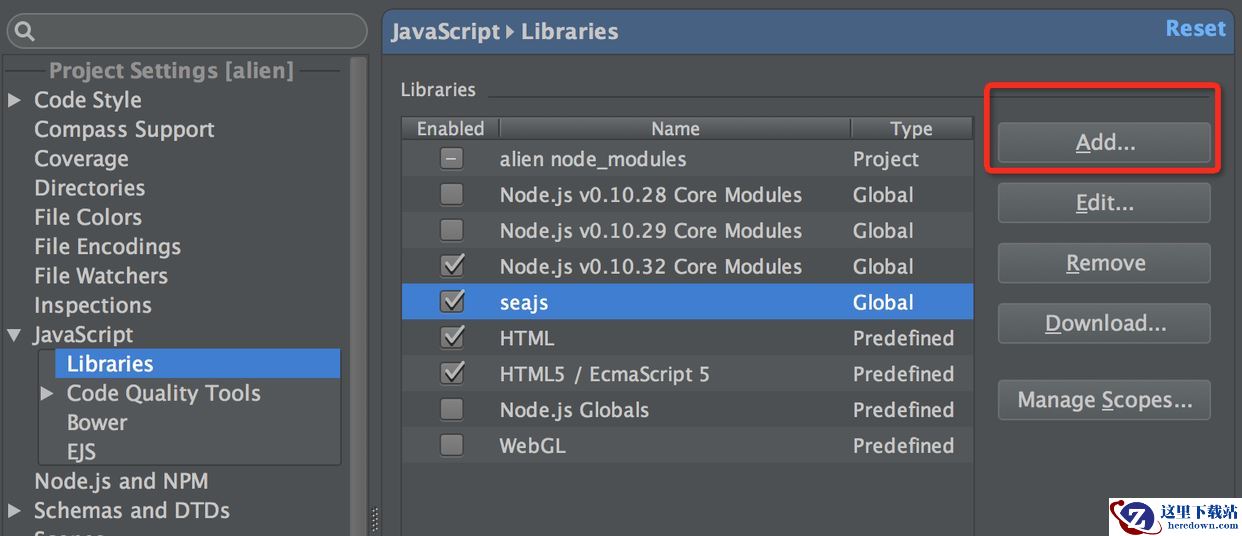Click Global type cell of seajs row
The height and width of the screenshot is (536, 1242).
pyautogui.click(x=883, y=303)
